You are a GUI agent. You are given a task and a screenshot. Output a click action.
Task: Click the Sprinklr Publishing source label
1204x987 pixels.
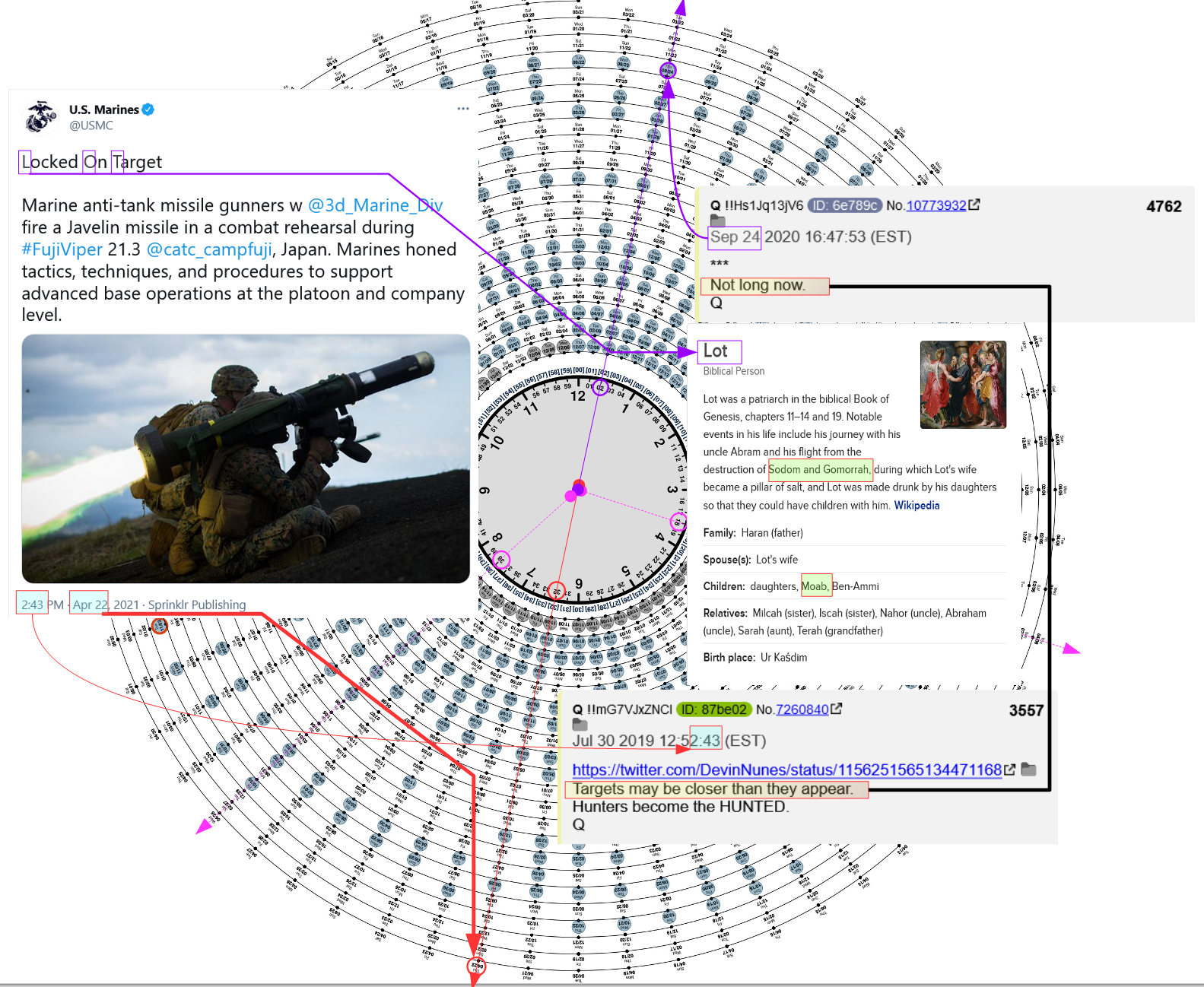(x=197, y=605)
